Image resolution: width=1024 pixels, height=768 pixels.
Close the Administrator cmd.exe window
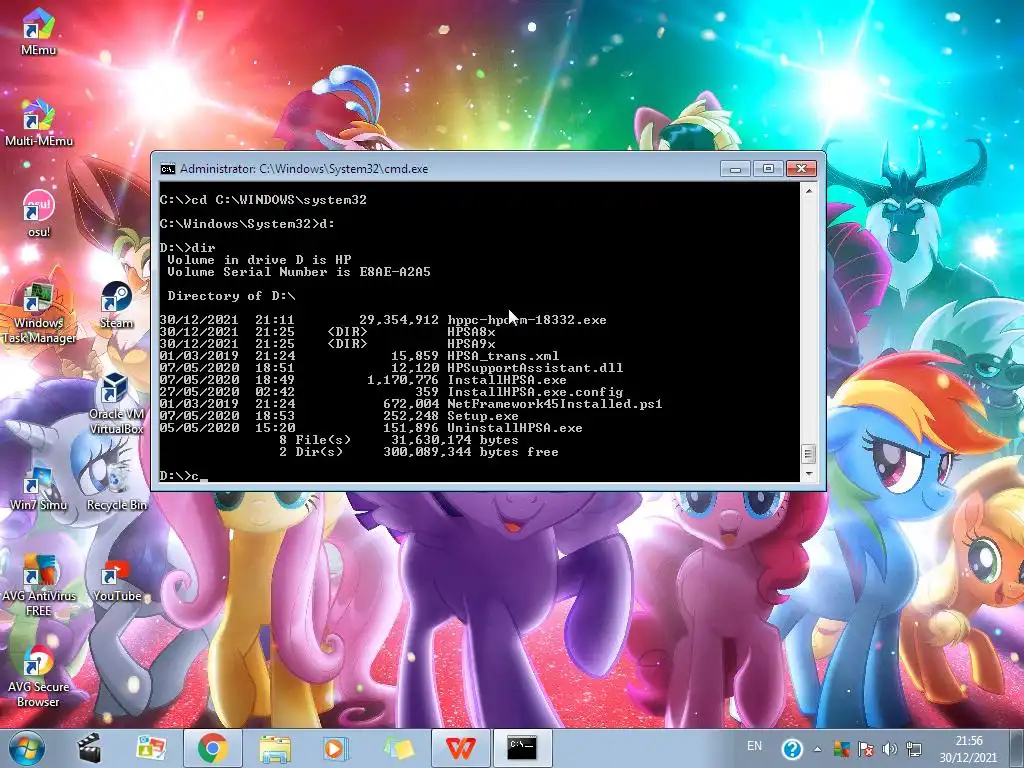[801, 168]
